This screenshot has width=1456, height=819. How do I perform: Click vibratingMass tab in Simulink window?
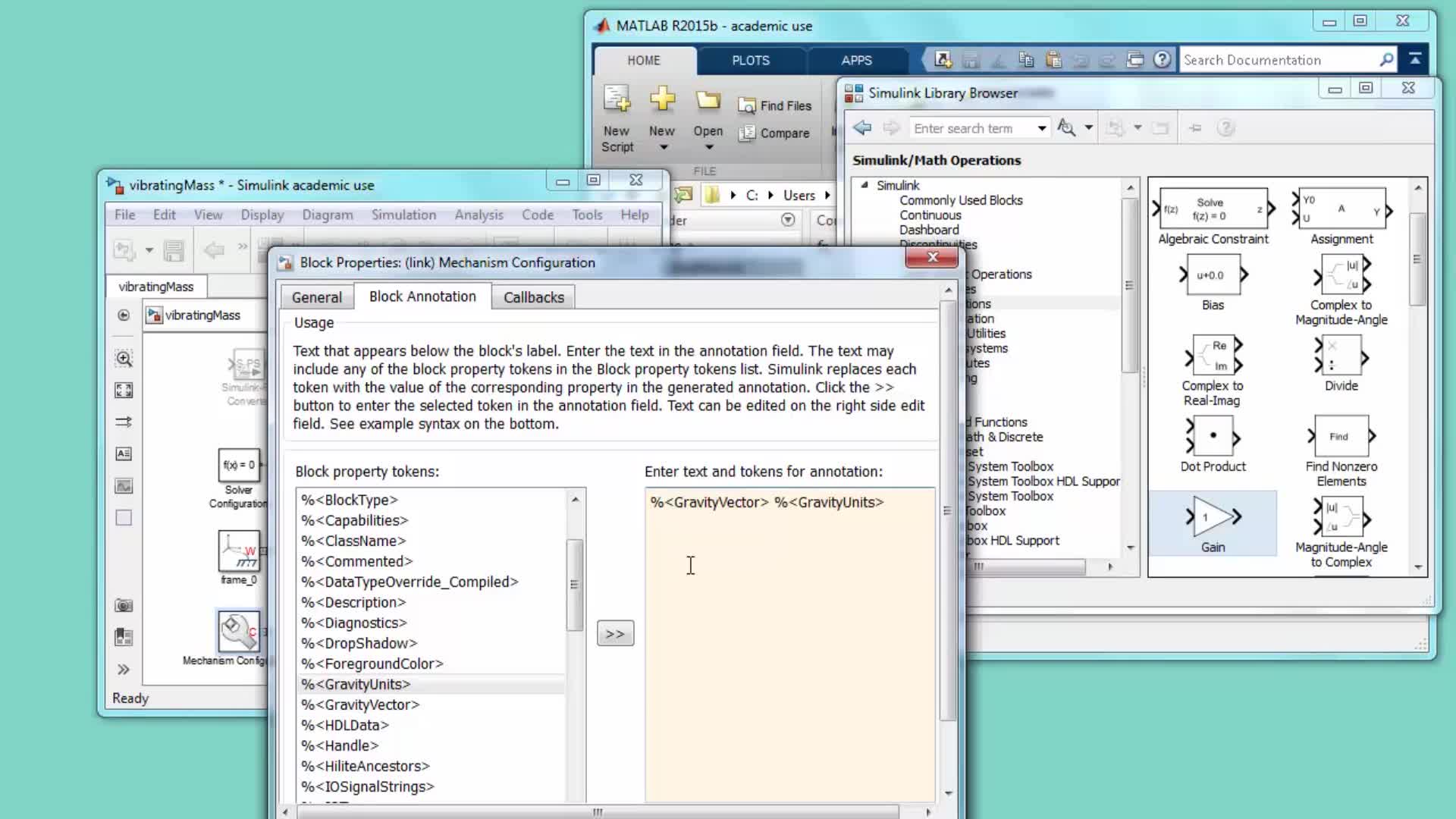click(x=156, y=287)
